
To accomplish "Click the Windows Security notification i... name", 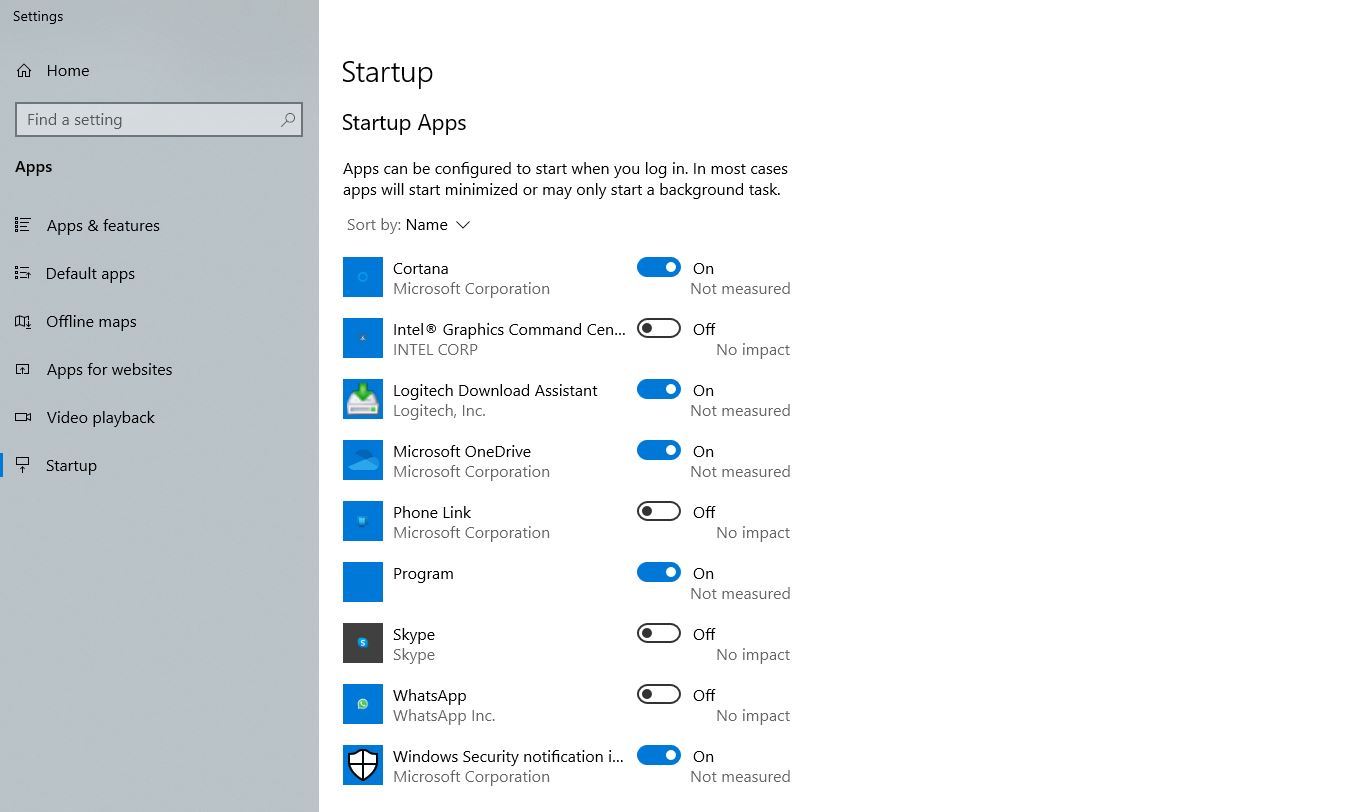I will pos(508,756).
